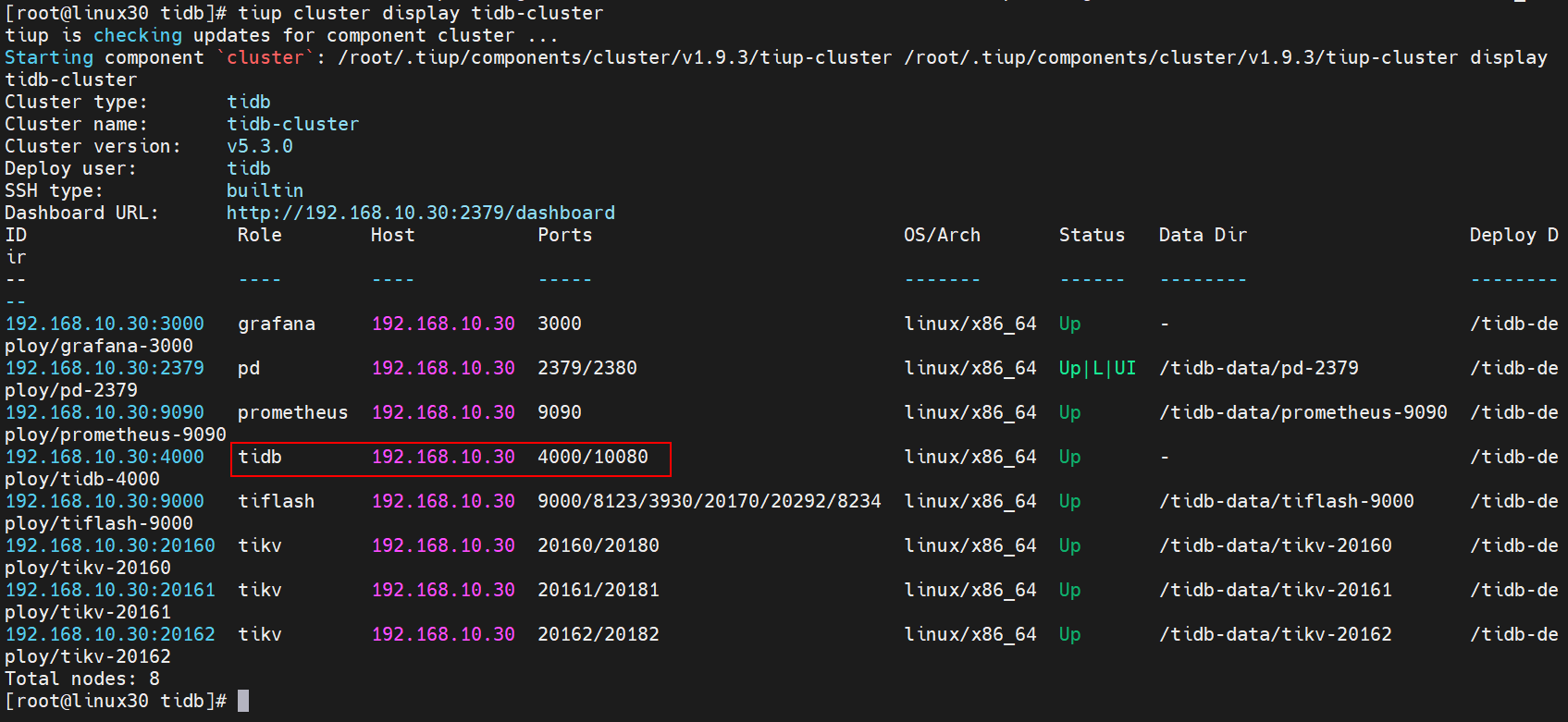Click the terminal cursor at the last prompt
This screenshot has width=1568, height=722.
coord(243,701)
